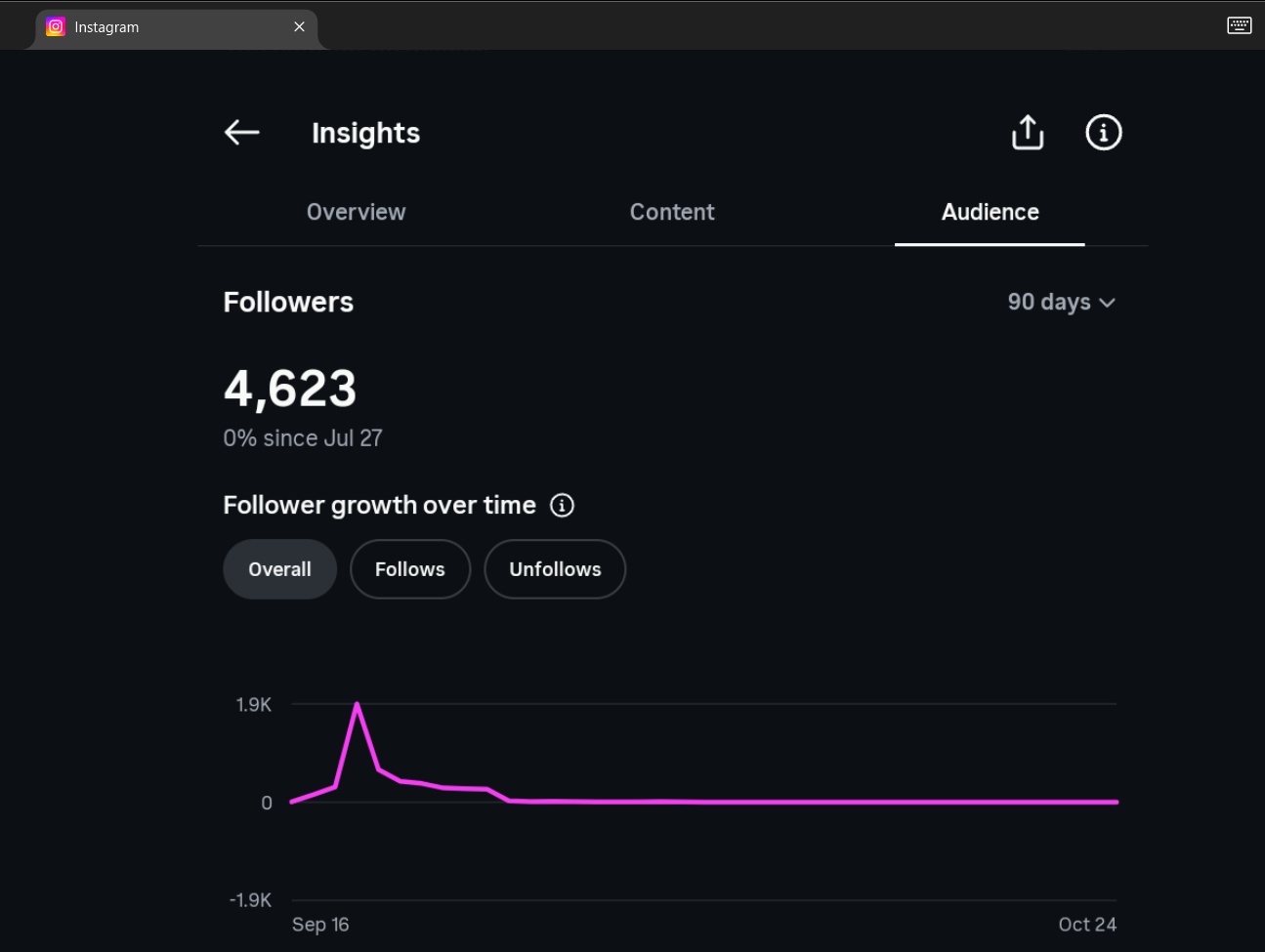Open the share/export icon
Viewport: 1265px width, 952px height.
(x=1028, y=132)
